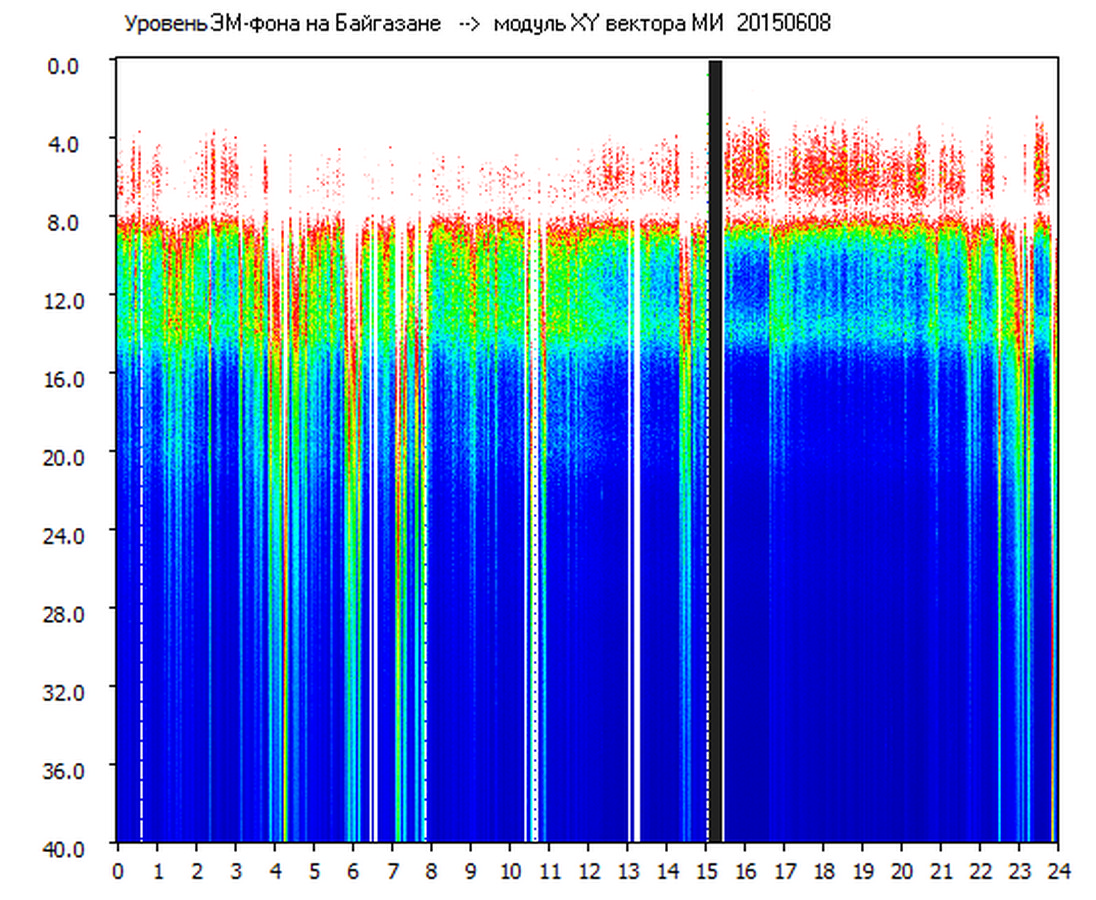Click the x-axis hour label "15"
Image resolution: width=1096 pixels, height=900 pixels.
coord(707,871)
